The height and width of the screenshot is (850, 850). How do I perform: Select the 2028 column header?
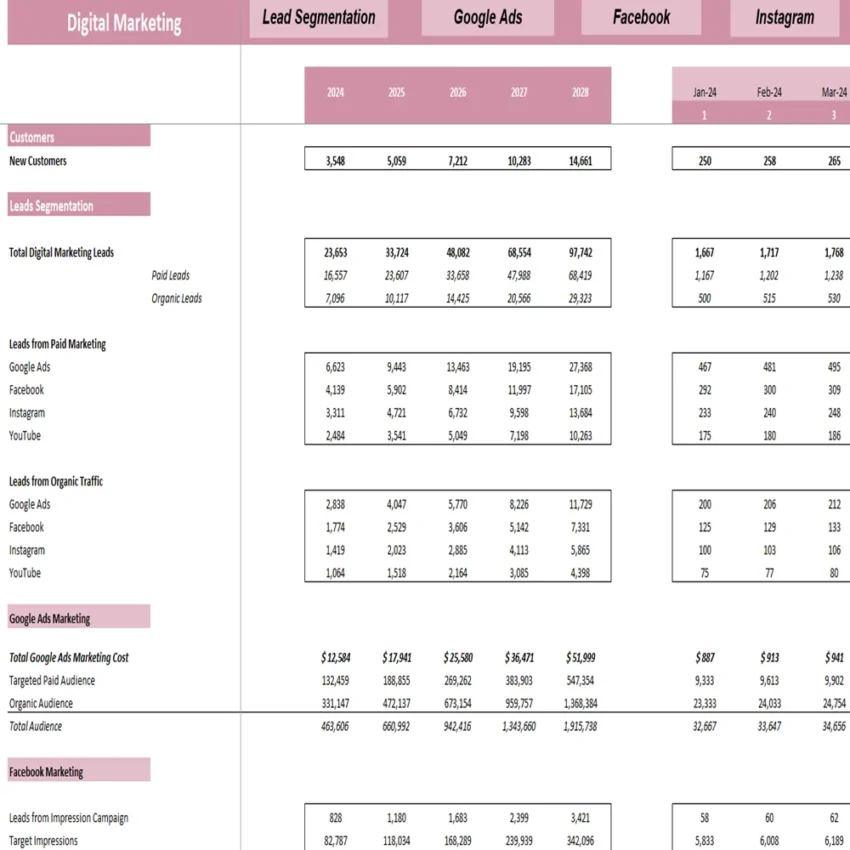(580, 91)
